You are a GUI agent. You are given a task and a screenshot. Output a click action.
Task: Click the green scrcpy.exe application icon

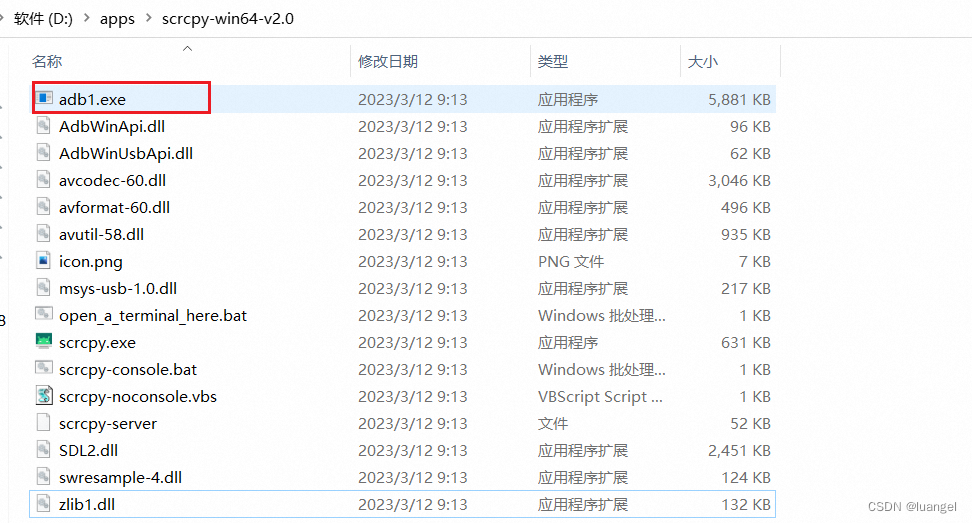44,341
